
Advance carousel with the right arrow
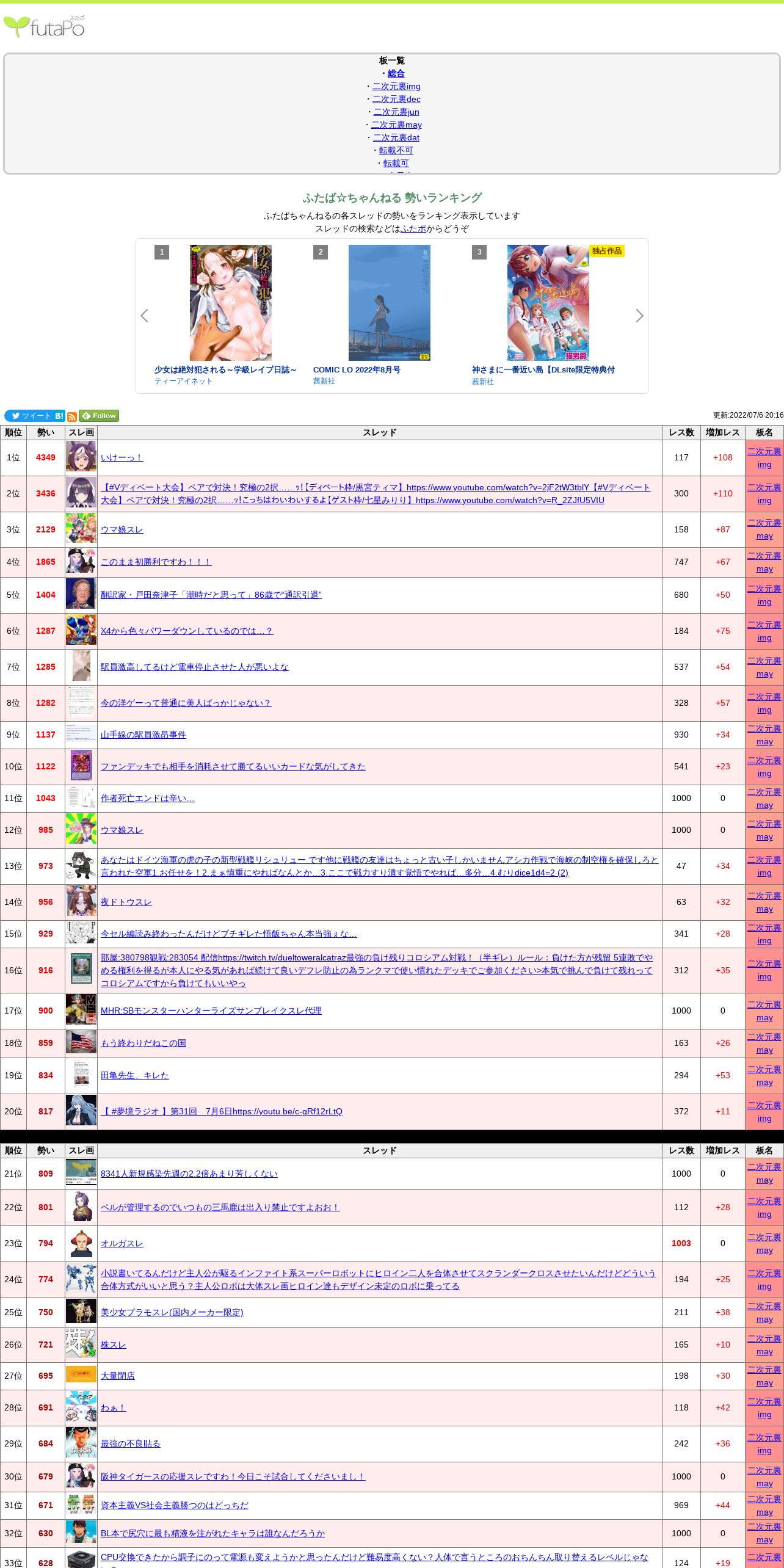point(639,316)
